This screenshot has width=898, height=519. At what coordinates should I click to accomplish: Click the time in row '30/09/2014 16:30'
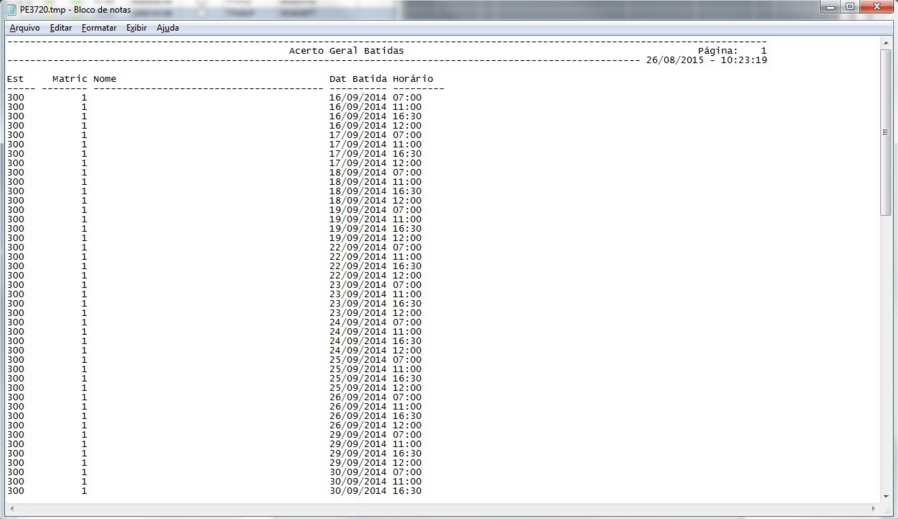[407, 491]
